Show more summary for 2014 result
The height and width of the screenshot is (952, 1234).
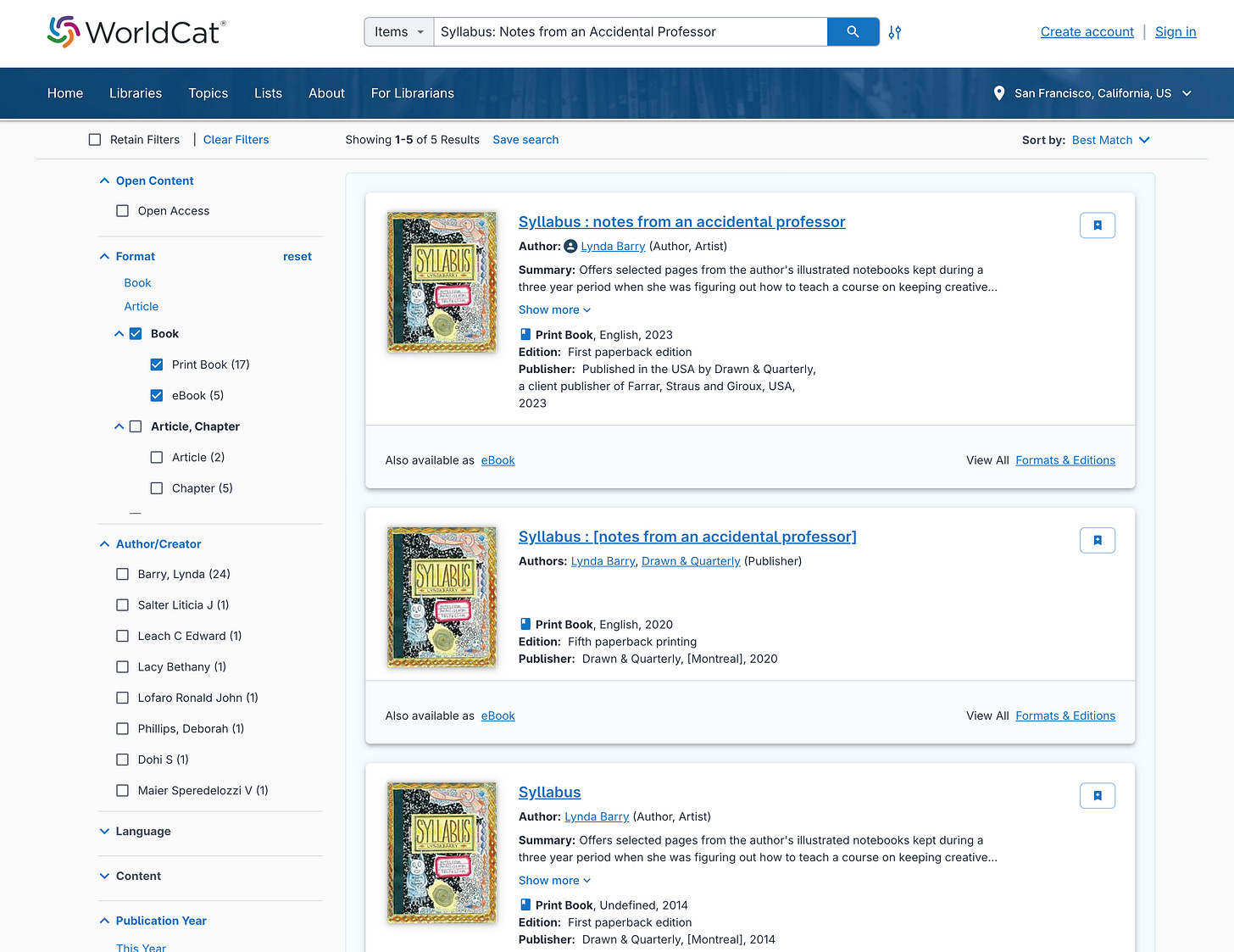click(554, 881)
